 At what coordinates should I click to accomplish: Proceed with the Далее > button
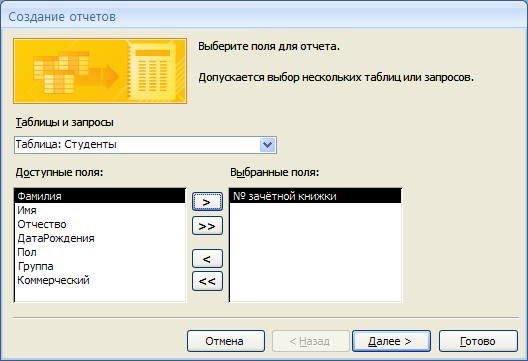point(391,341)
